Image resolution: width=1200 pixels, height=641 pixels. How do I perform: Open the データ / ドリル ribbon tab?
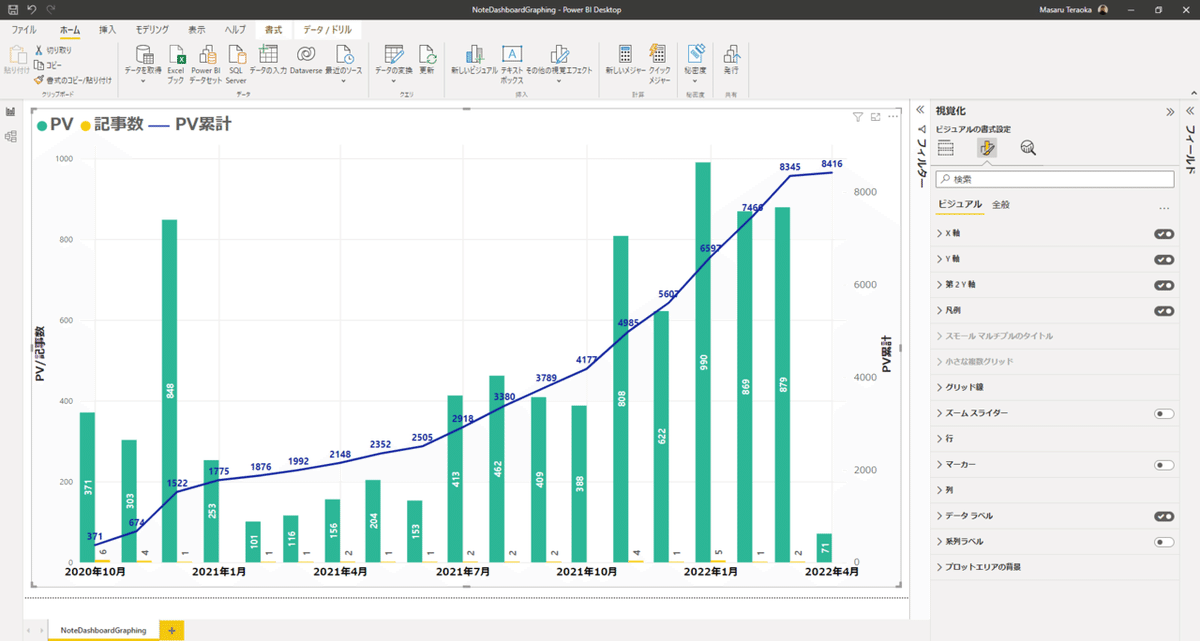328,30
